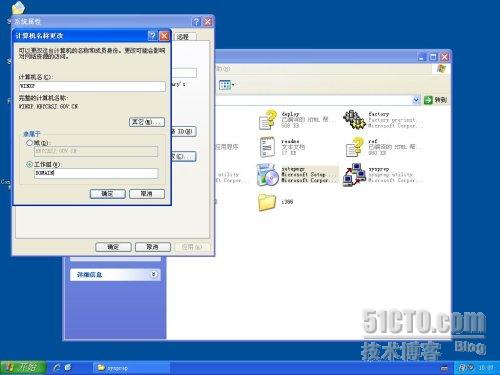Launch Internet Explorer from quick launch
Screen dimensions: 500x375
click(x=57, y=367)
